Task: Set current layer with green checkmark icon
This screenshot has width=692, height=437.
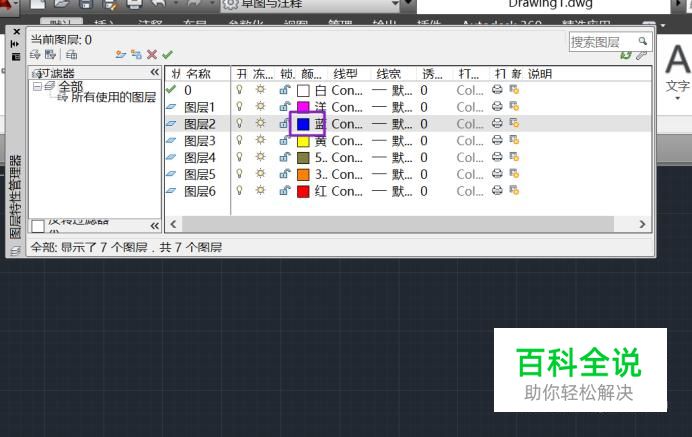Action: [x=167, y=55]
